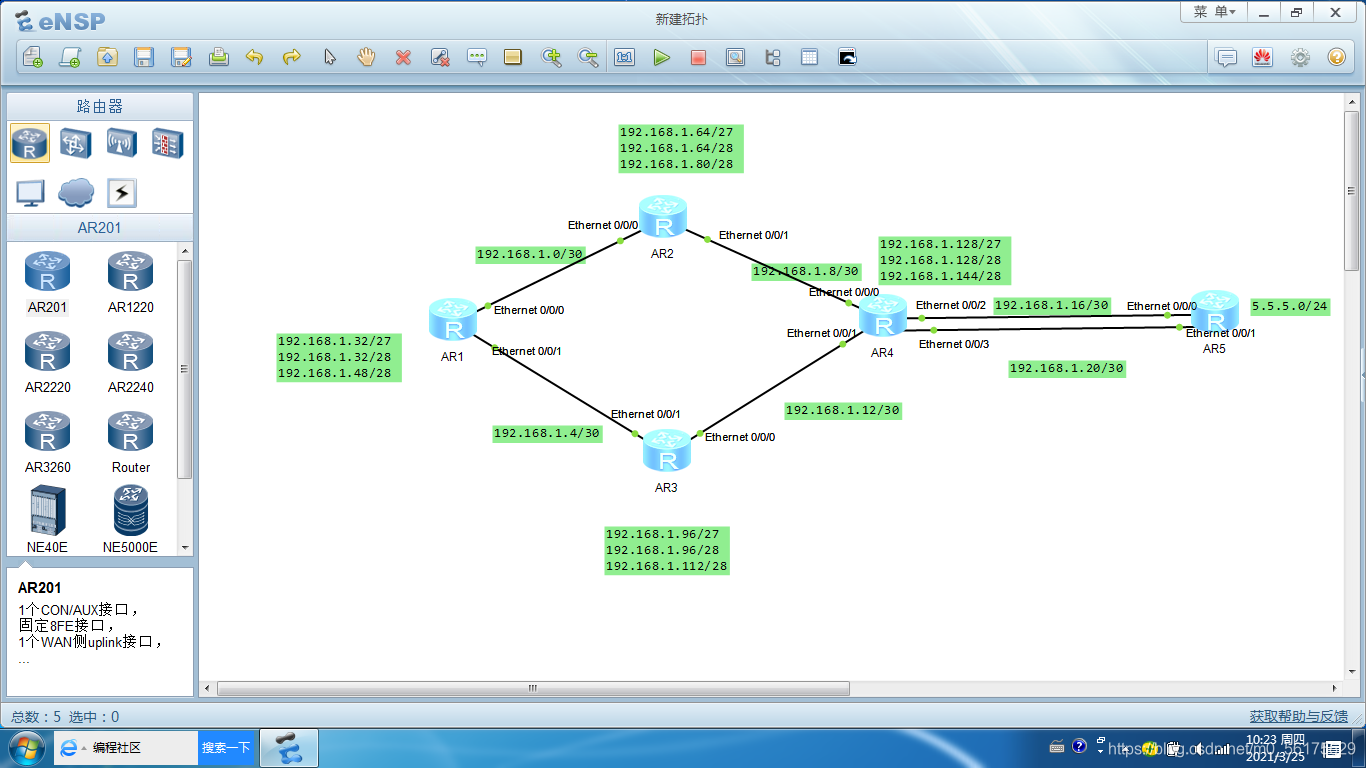Start devices with the green play button
Image resolution: width=1366 pixels, height=768 pixels.
click(661, 57)
